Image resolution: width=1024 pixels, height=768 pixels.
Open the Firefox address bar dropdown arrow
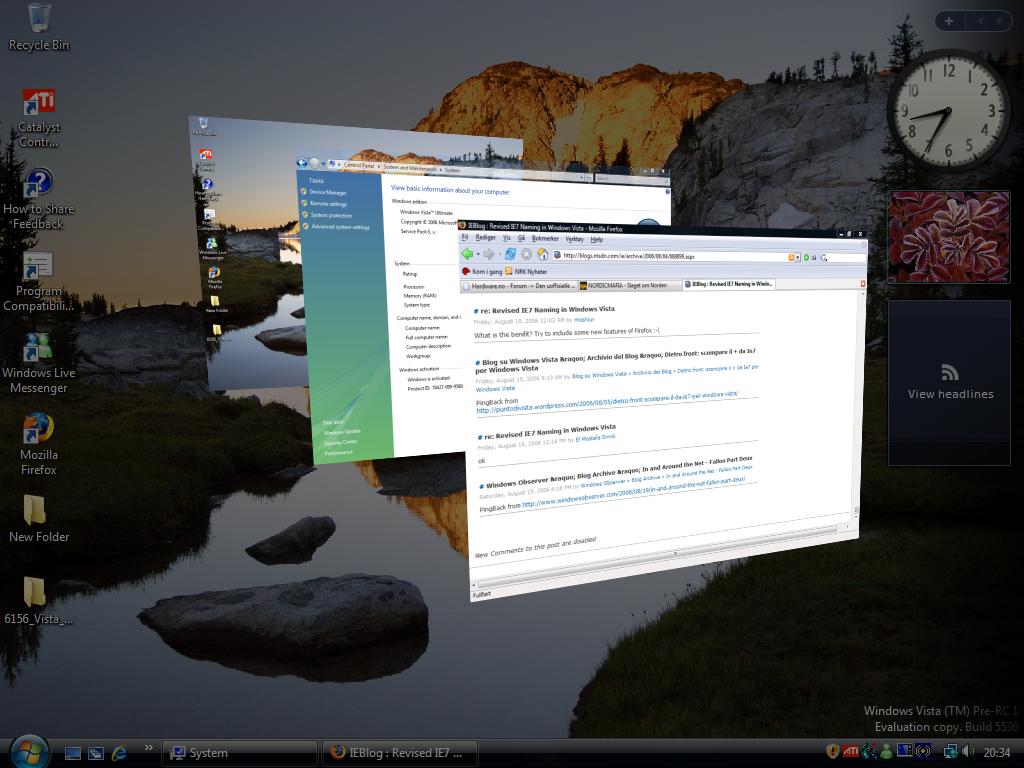[x=798, y=258]
